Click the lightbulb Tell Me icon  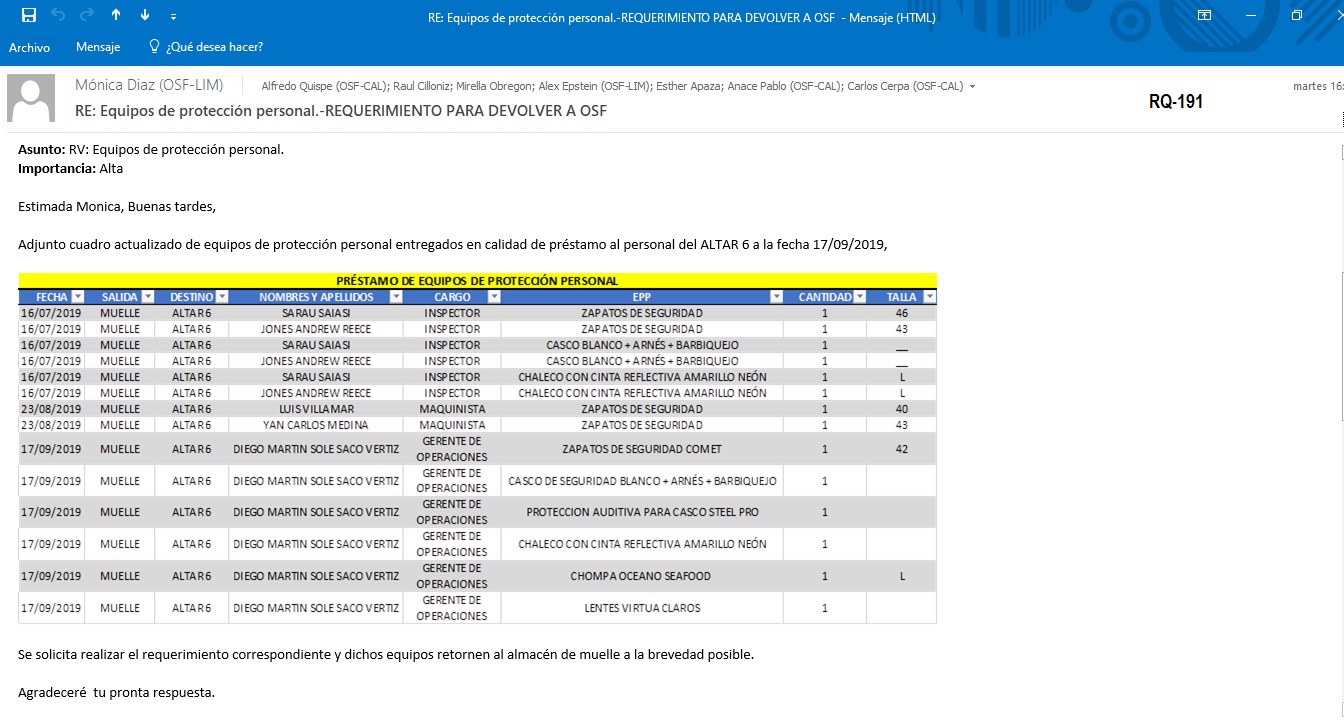point(154,47)
